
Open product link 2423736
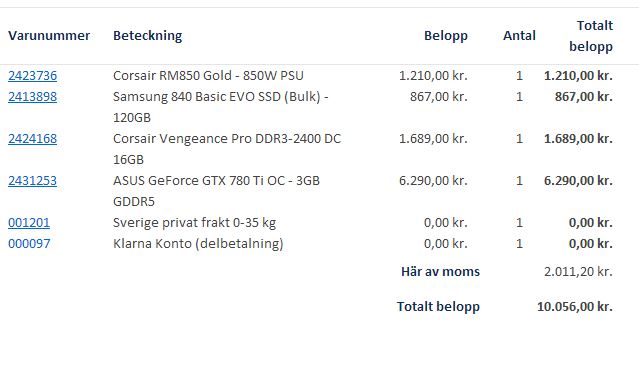[33, 76]
